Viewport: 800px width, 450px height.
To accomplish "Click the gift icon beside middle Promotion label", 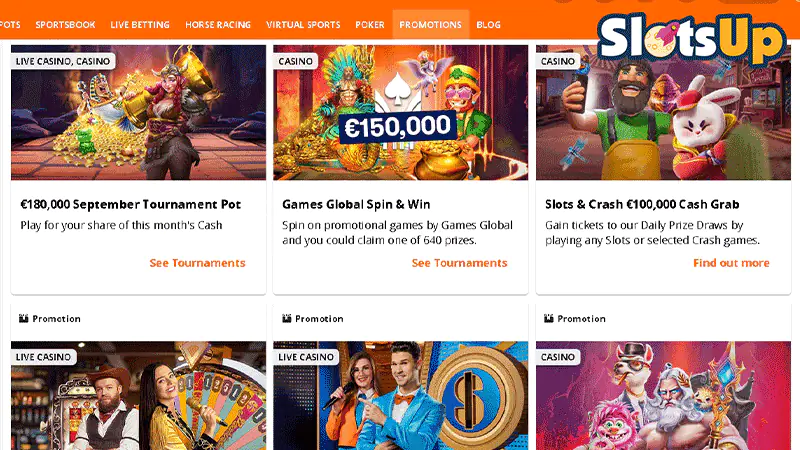I will [287, 318].
